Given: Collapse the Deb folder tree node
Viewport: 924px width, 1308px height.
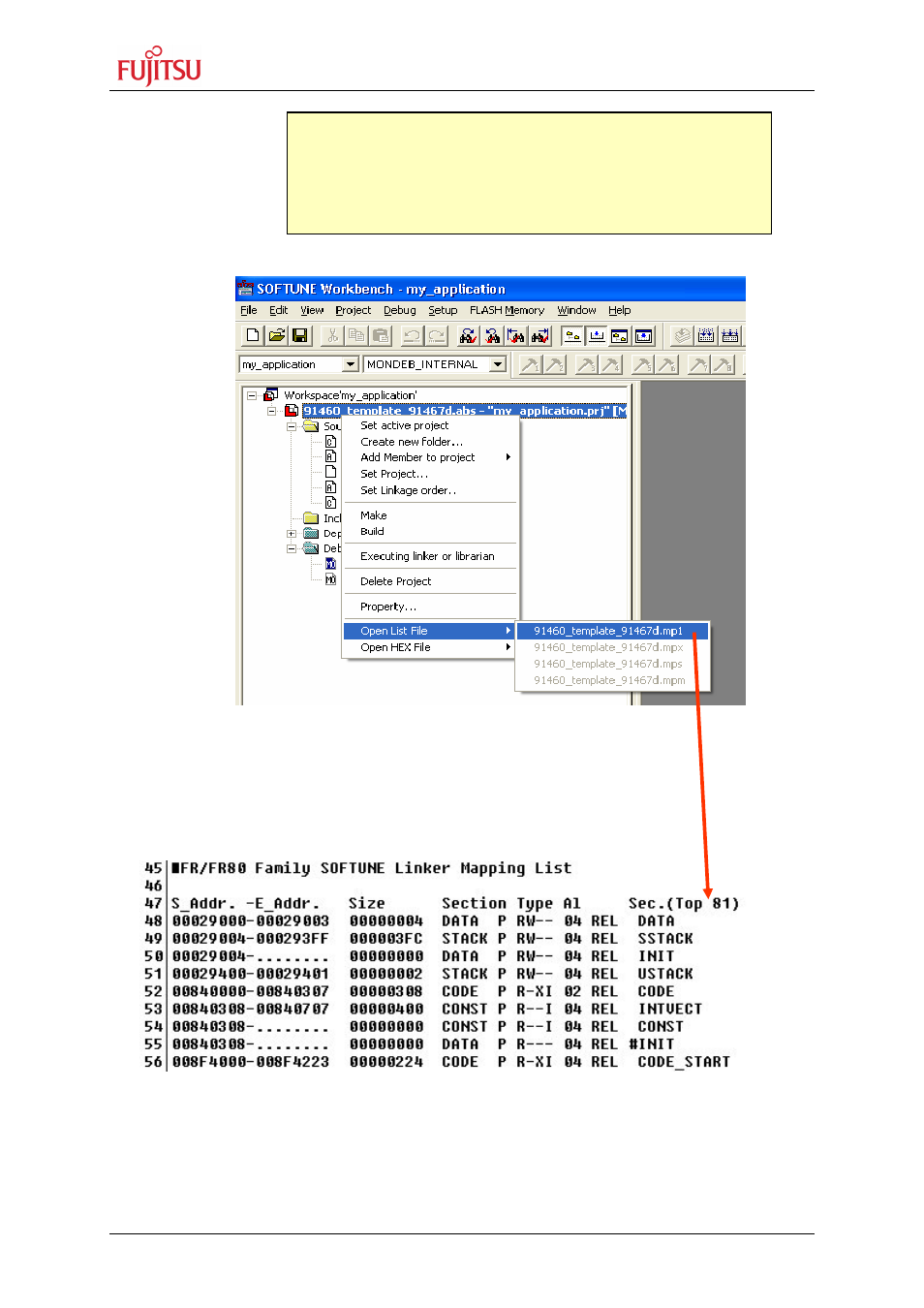Looking at the screenshot, I should coord(292,548).
